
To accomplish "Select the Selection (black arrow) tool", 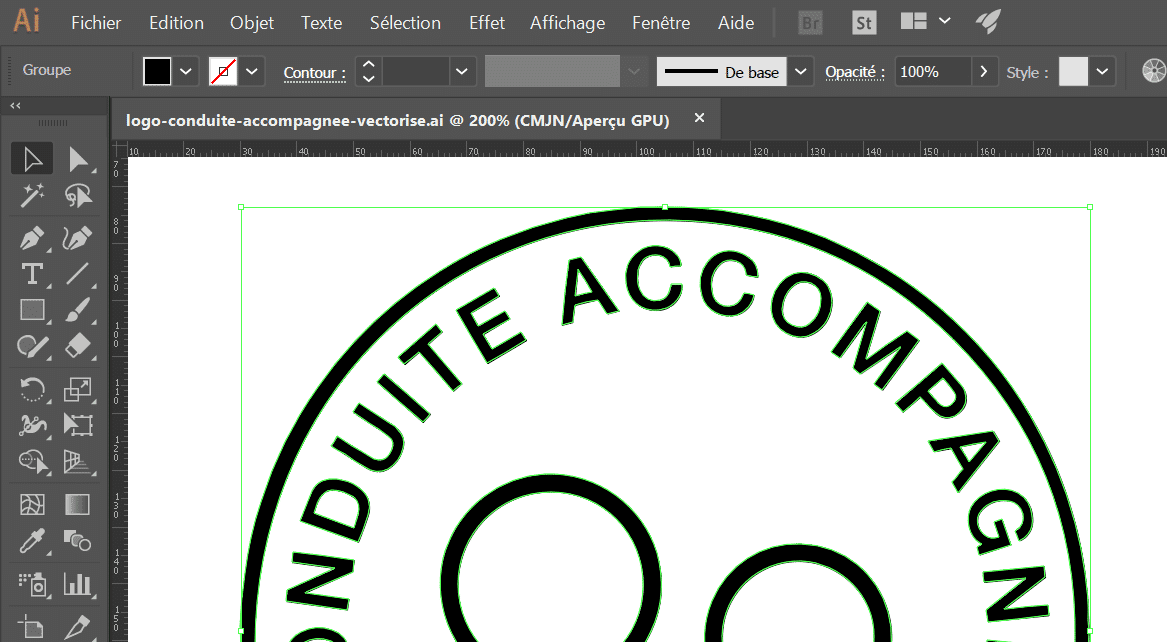I will coord(32,158).
